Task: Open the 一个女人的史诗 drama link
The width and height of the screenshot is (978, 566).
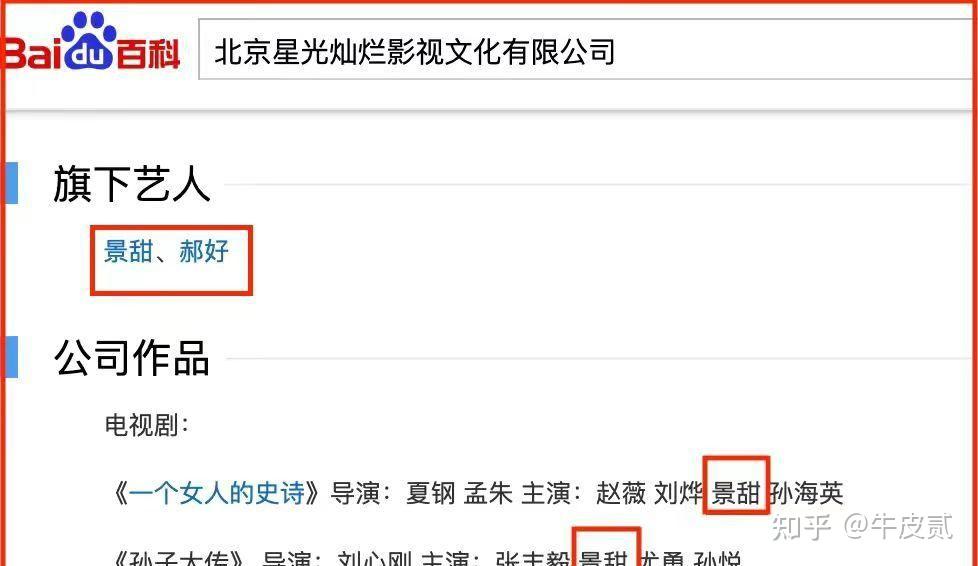Action: tap(217, 493)
